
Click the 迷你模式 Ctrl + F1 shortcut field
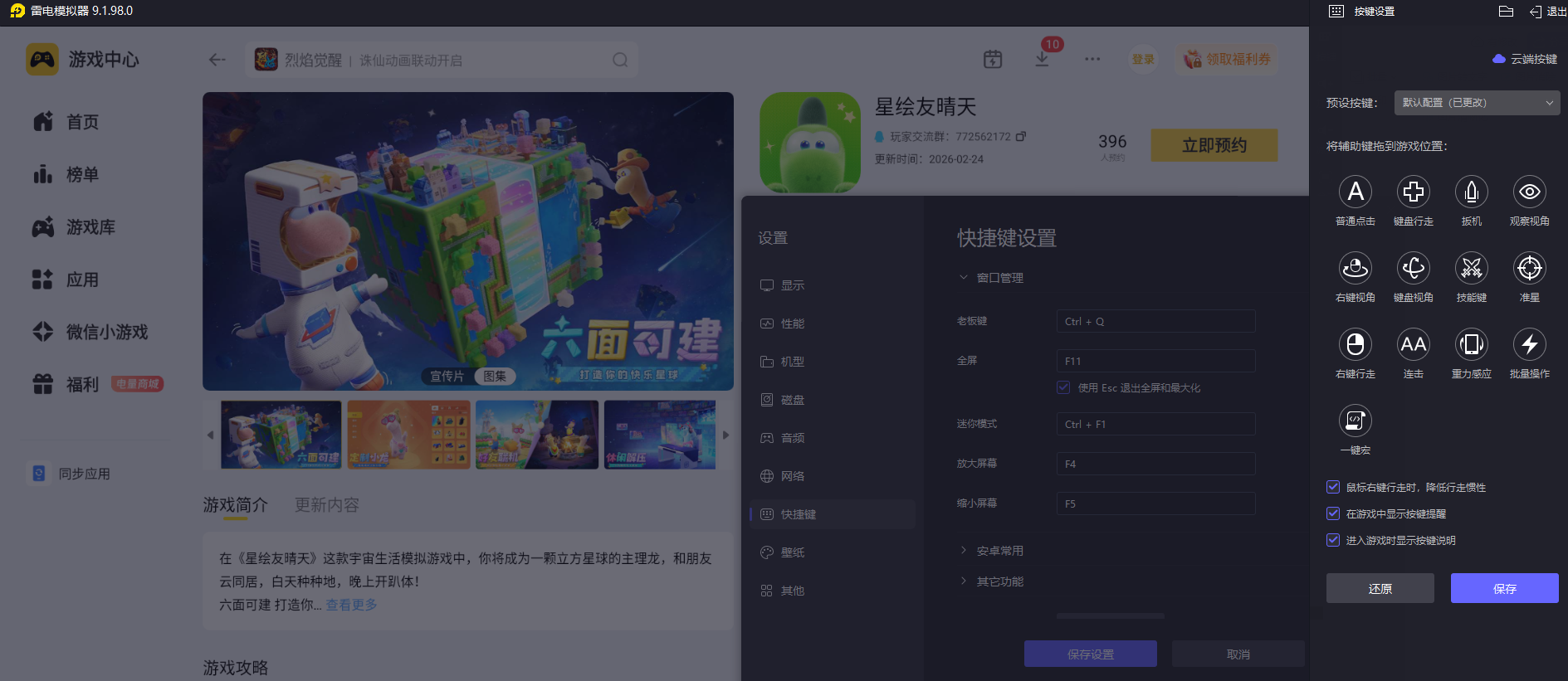(x=1156, y=424)
